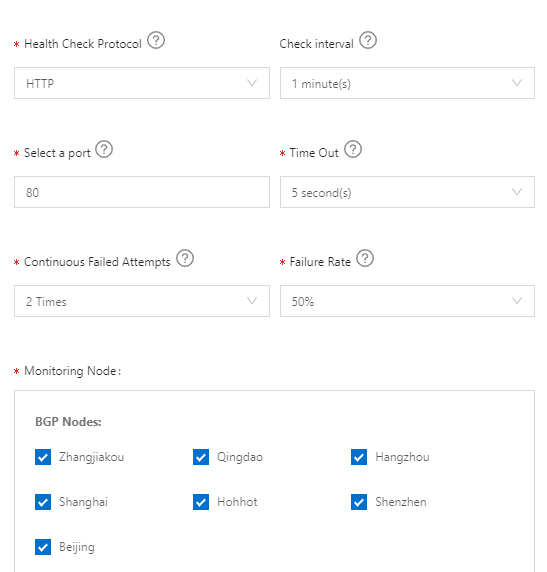
Task: Click Continuous Failed Attempts help icon
Action: pyautogui.click(x=185, y=258)
